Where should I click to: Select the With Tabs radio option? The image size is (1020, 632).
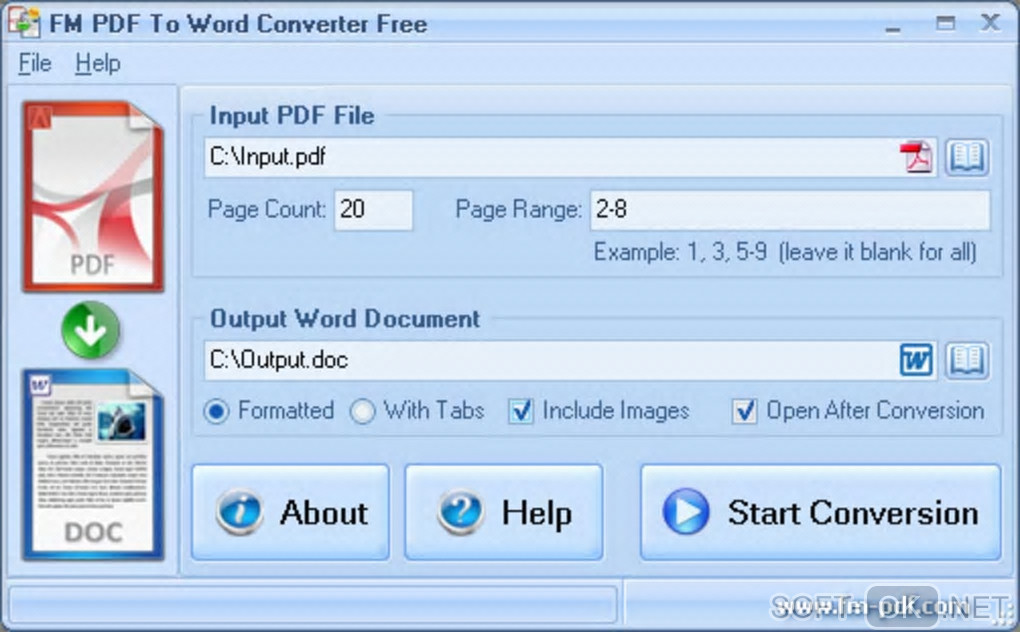click(418, 411)
